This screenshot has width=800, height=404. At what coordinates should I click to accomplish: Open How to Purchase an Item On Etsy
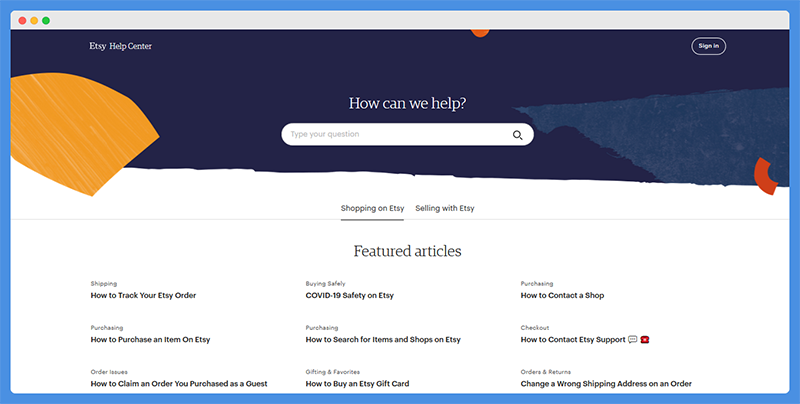[x=151, y=340]
